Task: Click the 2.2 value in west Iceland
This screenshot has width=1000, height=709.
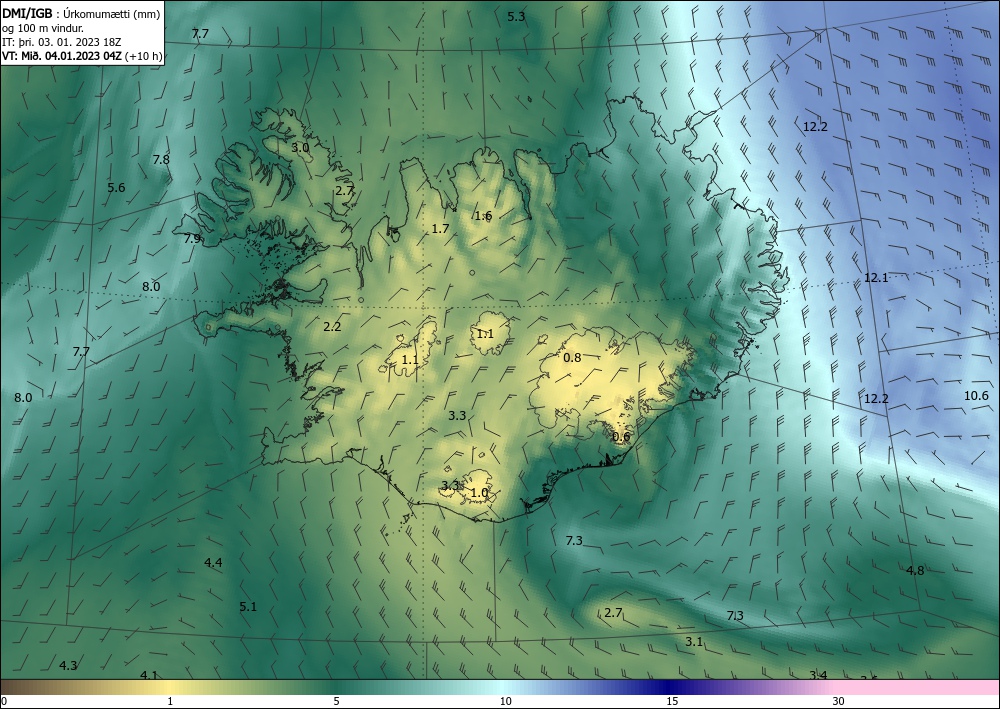Action: click(x=332, y=326)
